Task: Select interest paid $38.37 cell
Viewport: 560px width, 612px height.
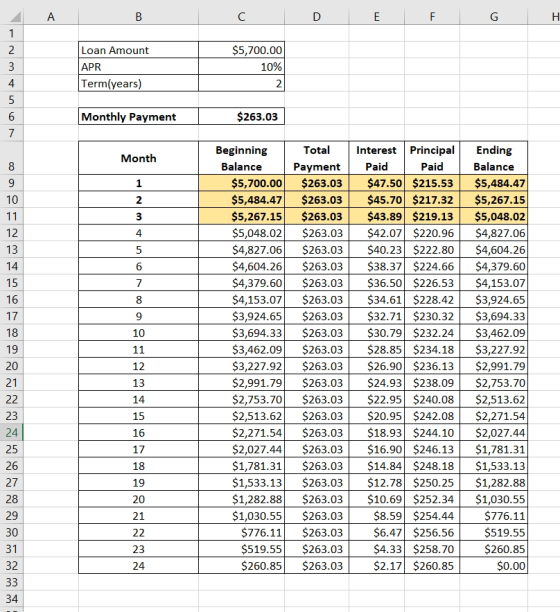Action: (377, 266)
